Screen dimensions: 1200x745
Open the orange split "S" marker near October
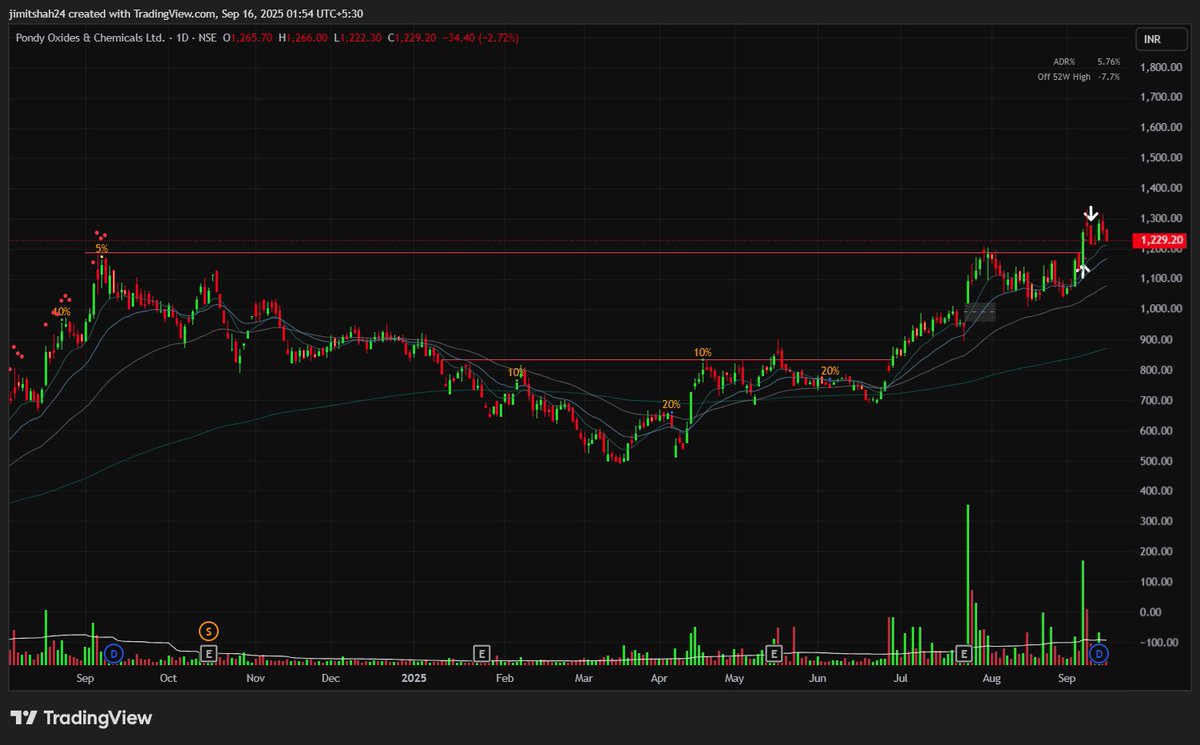coord(208,631)
